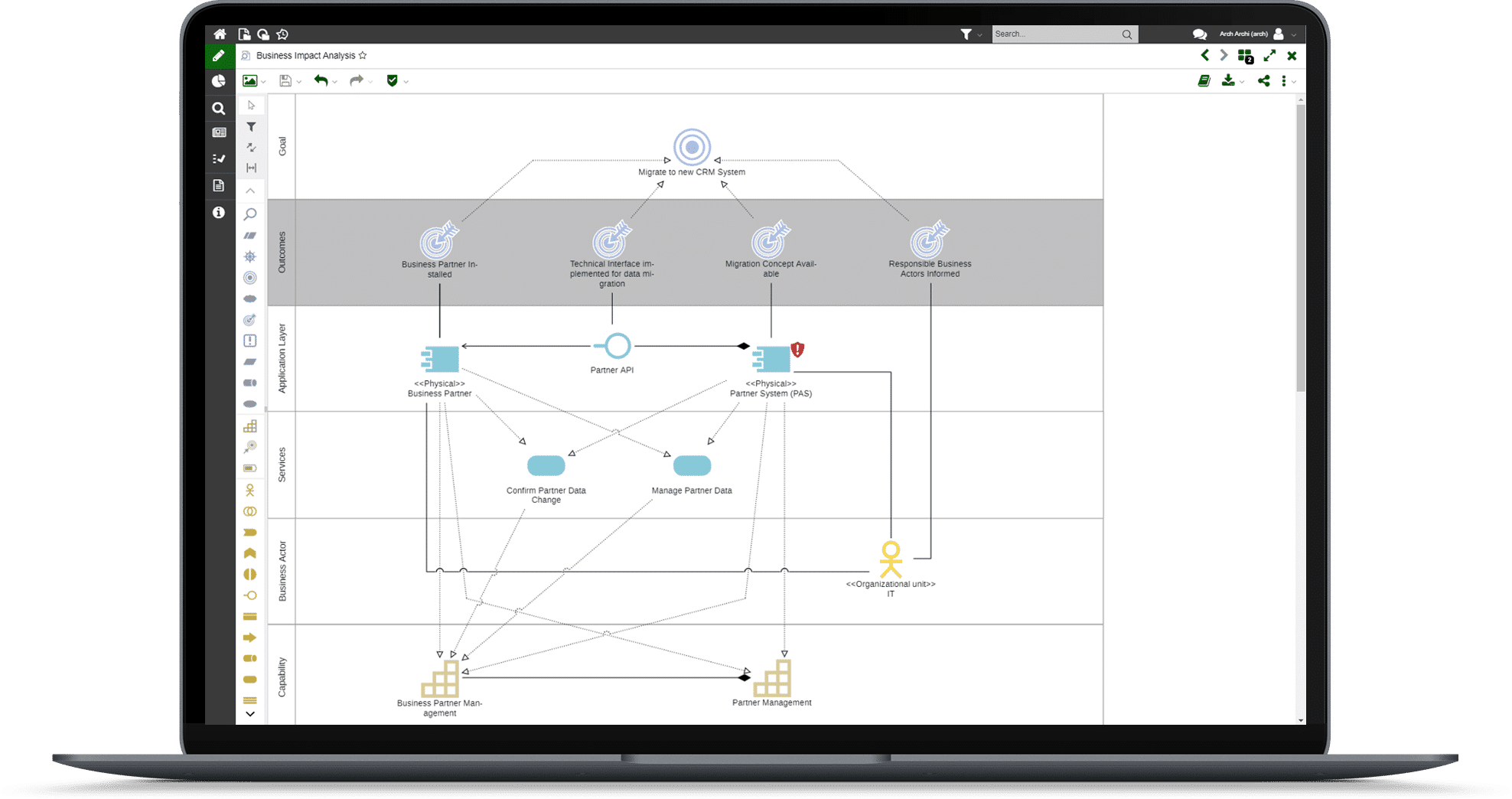This screenshot has height=799, width=1512.
Task: Open the export dropdown next to the download icon
Action: pyautogui.click(x=1241, y=81)
